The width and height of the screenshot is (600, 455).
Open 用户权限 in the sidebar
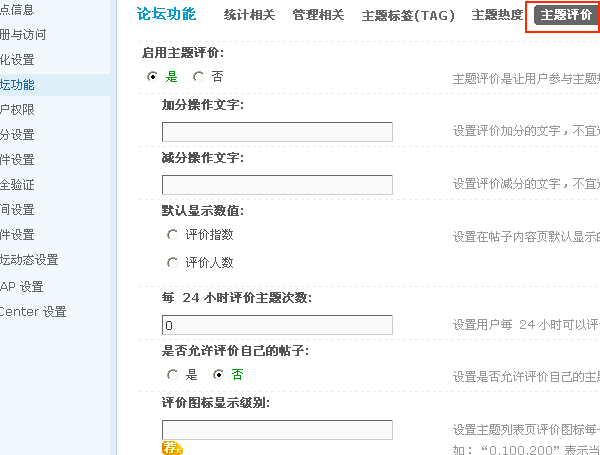pyautogui.click(x=17, y=110)
